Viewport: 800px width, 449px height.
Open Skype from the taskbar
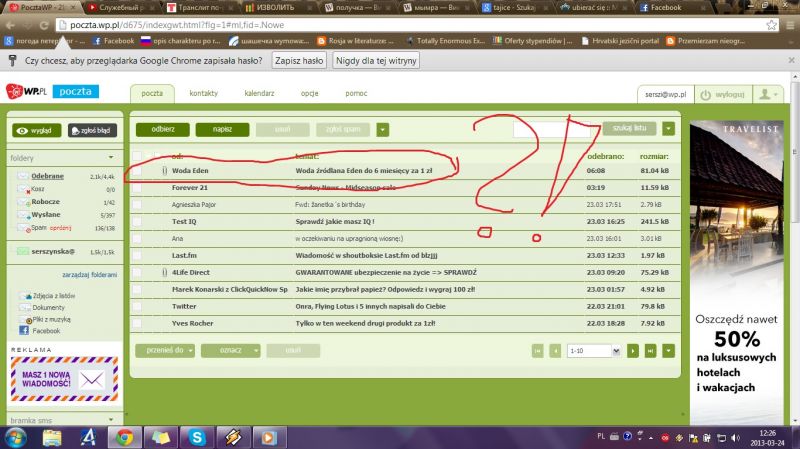pos(197,437)
